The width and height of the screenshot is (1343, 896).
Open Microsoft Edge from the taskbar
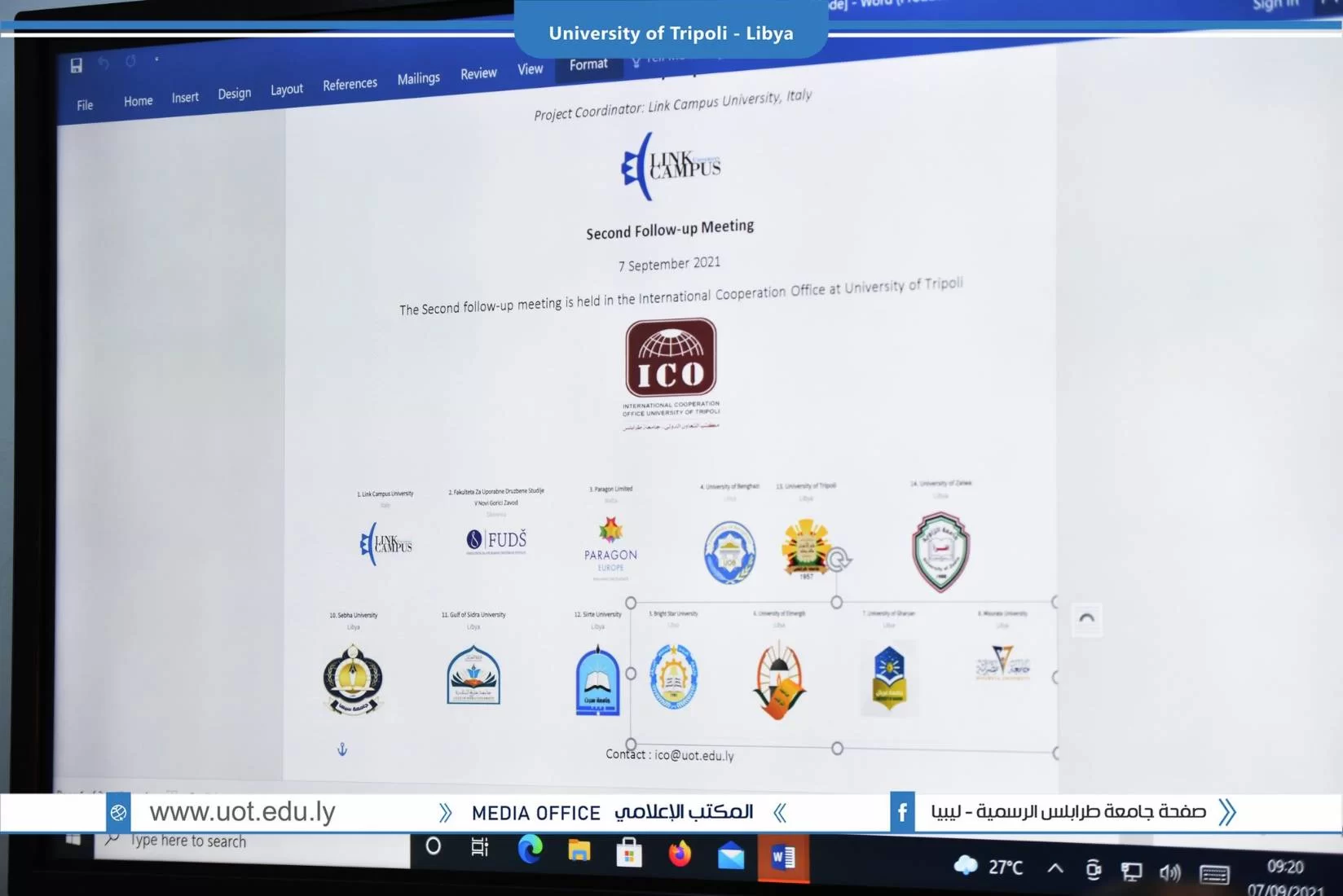(x=530, y=850)
